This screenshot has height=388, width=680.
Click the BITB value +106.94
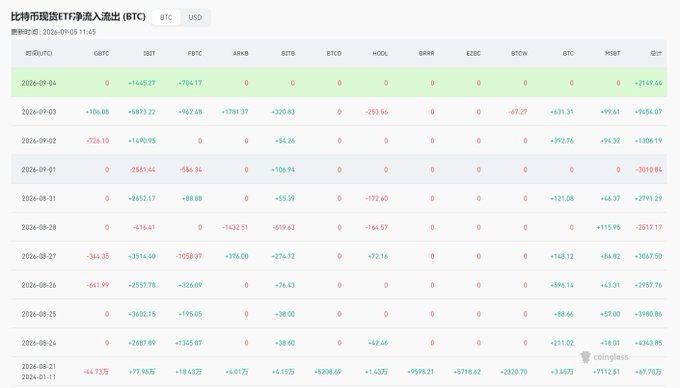pos(283,170)
